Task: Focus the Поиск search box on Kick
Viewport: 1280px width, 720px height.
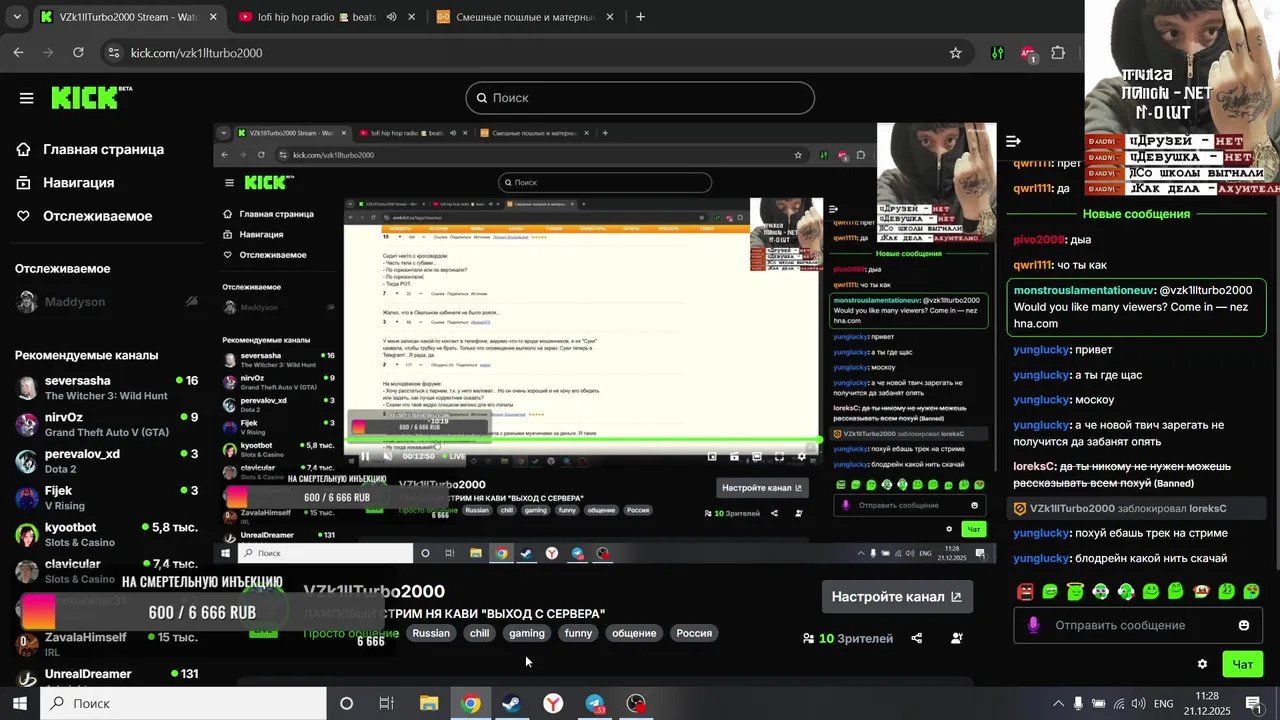Action: click(x=640, y=98)
